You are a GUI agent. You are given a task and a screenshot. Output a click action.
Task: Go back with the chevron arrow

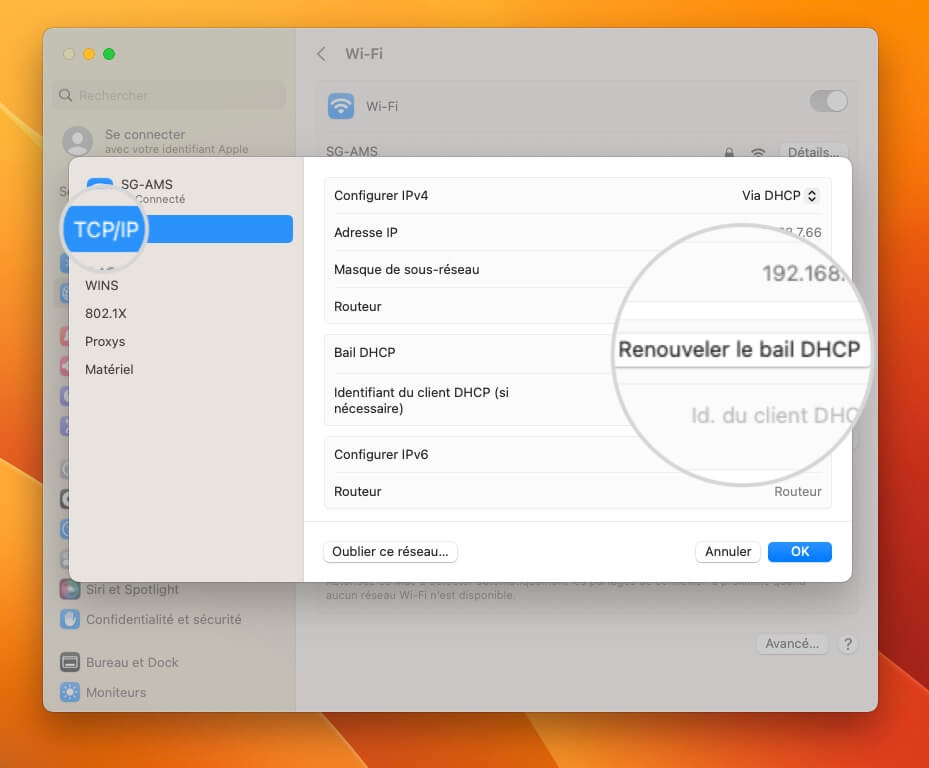321,54
